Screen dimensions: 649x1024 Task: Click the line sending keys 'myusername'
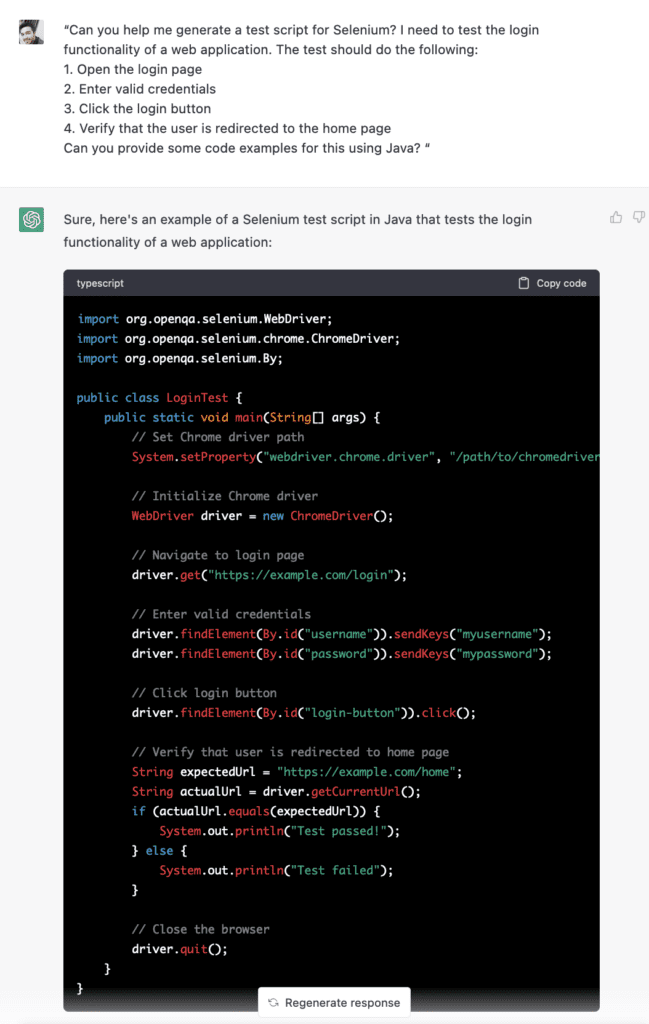tap(341, 633)
